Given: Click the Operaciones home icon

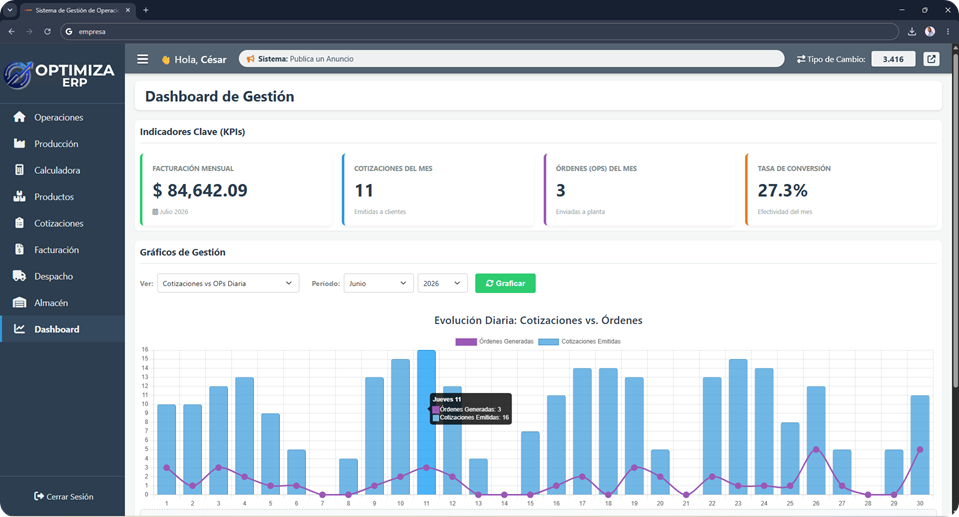Looking at the screenshot, I should 20,117.
